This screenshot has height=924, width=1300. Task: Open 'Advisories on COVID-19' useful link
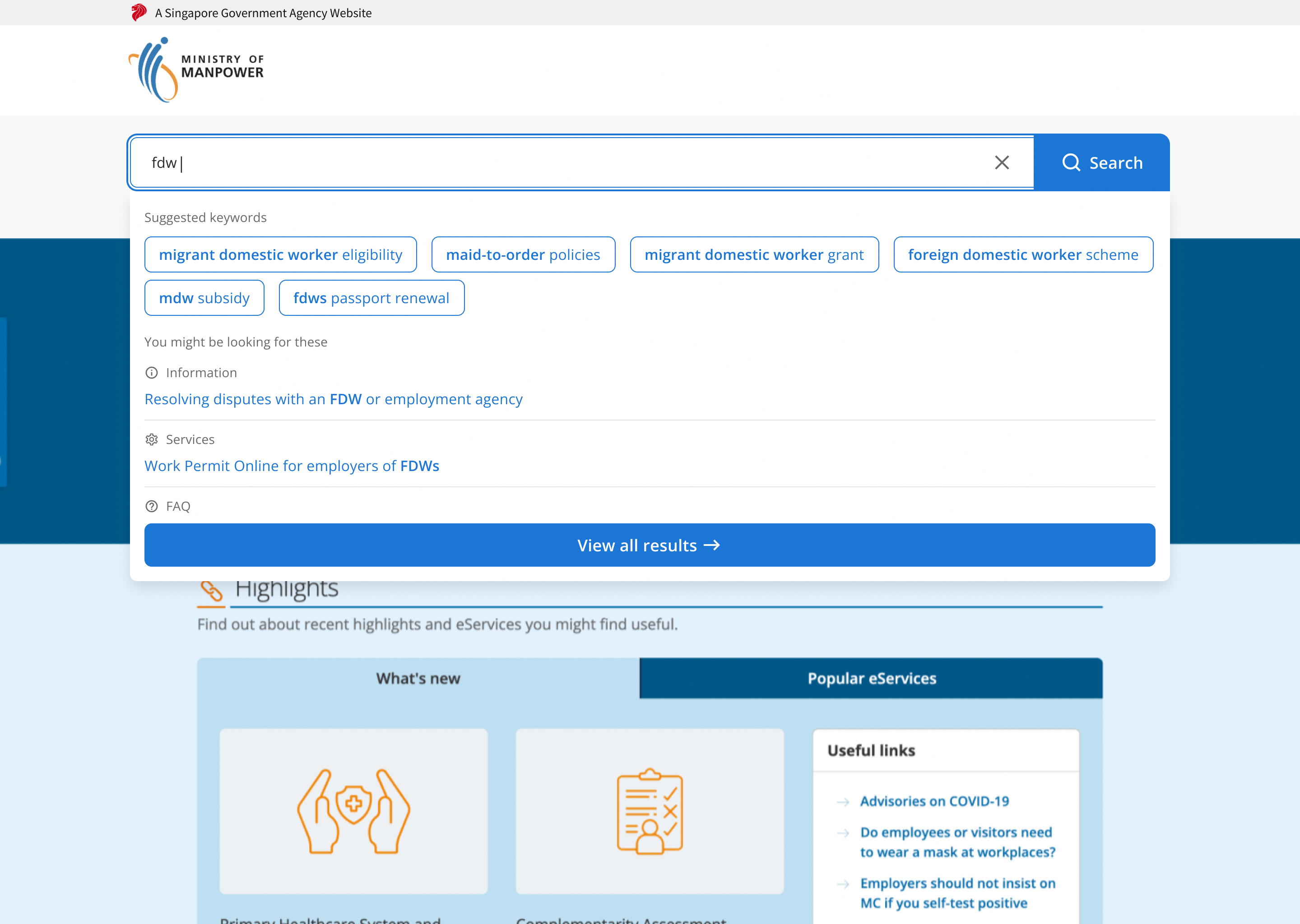coord(934,801)
